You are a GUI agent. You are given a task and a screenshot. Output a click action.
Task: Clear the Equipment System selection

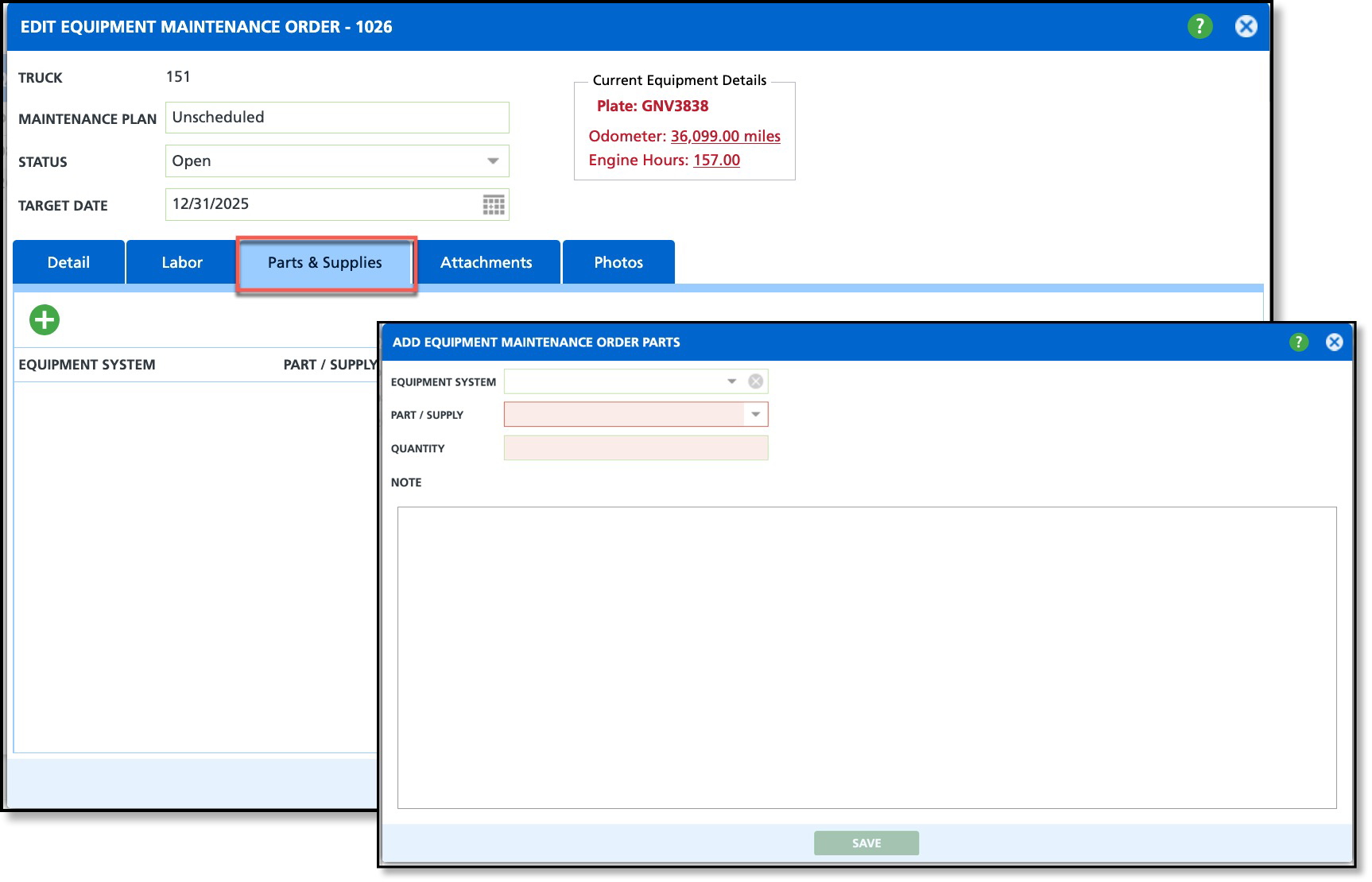point(755,381)
